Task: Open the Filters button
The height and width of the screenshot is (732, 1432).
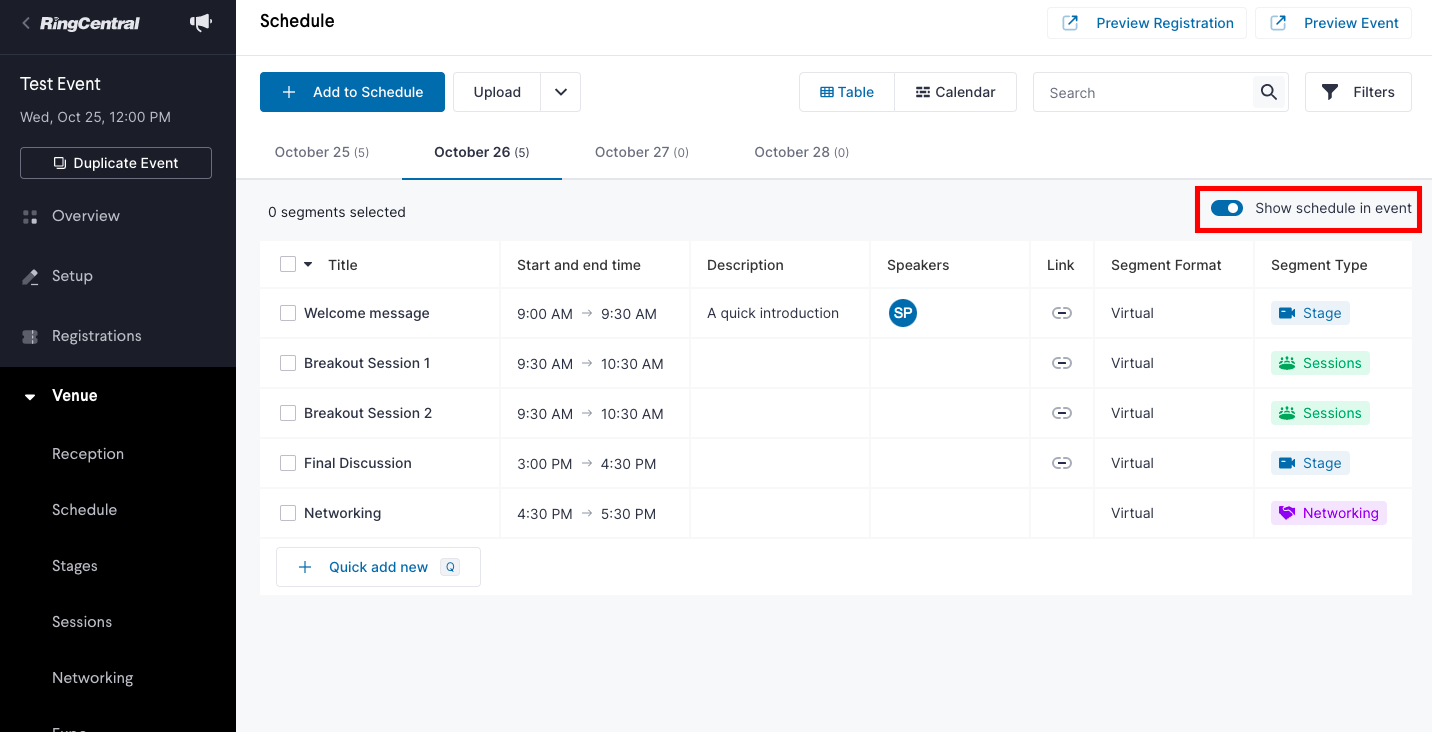Action: pos(1358,92)
